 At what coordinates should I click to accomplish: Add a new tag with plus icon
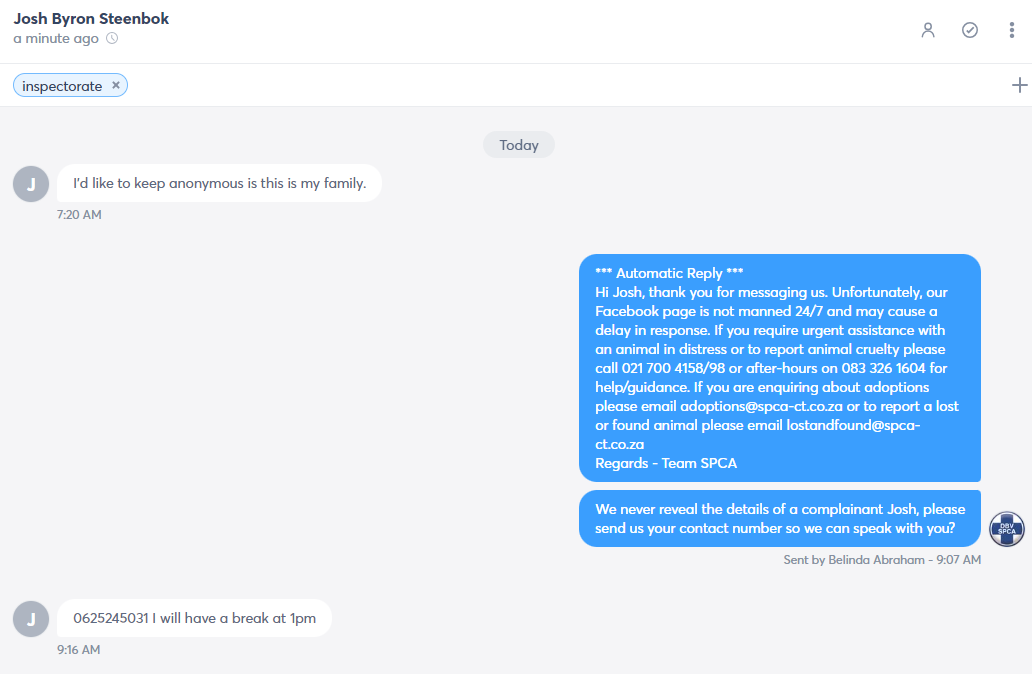pos(1019,85)
